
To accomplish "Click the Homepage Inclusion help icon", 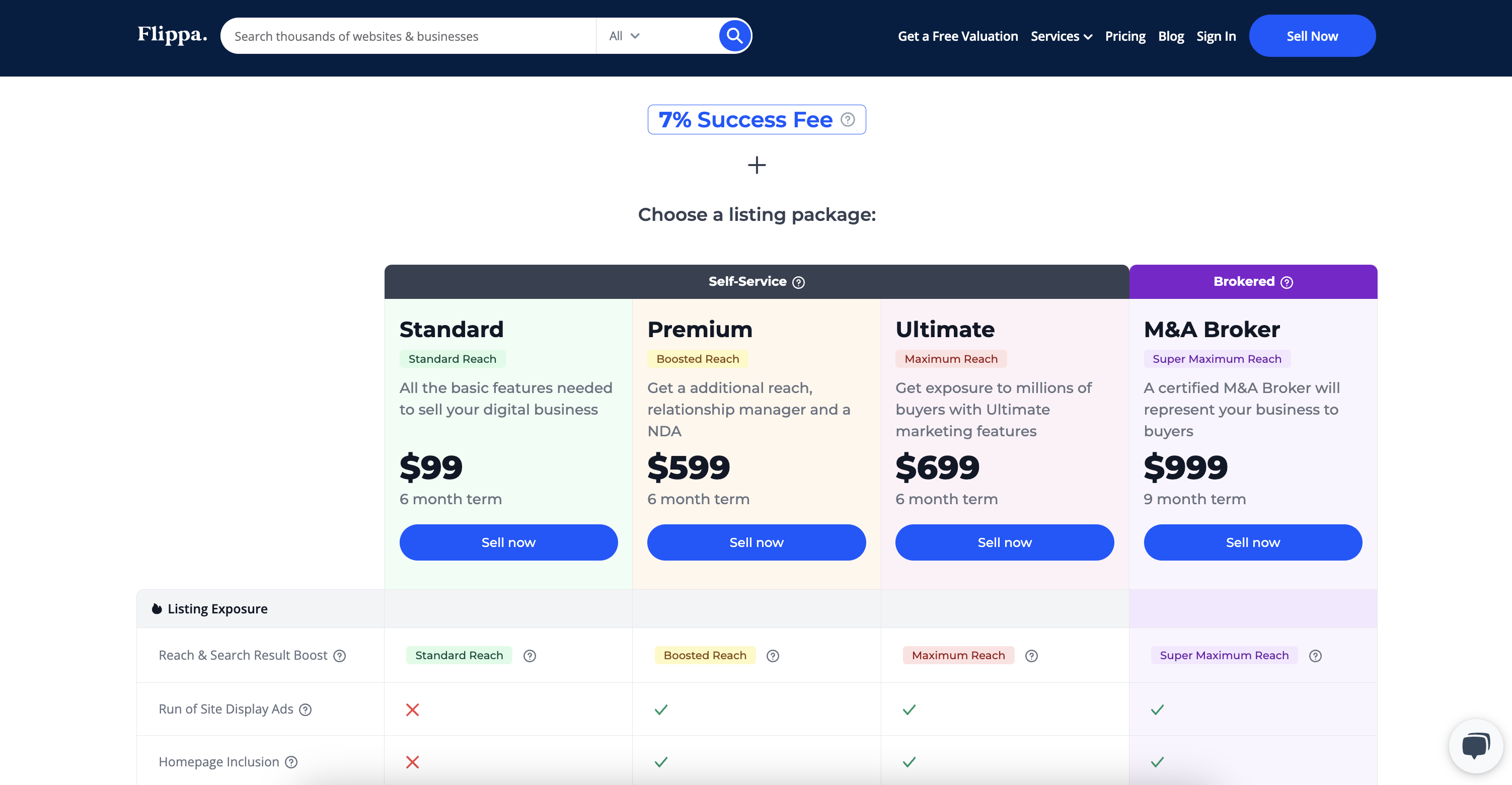I will 291,761.
